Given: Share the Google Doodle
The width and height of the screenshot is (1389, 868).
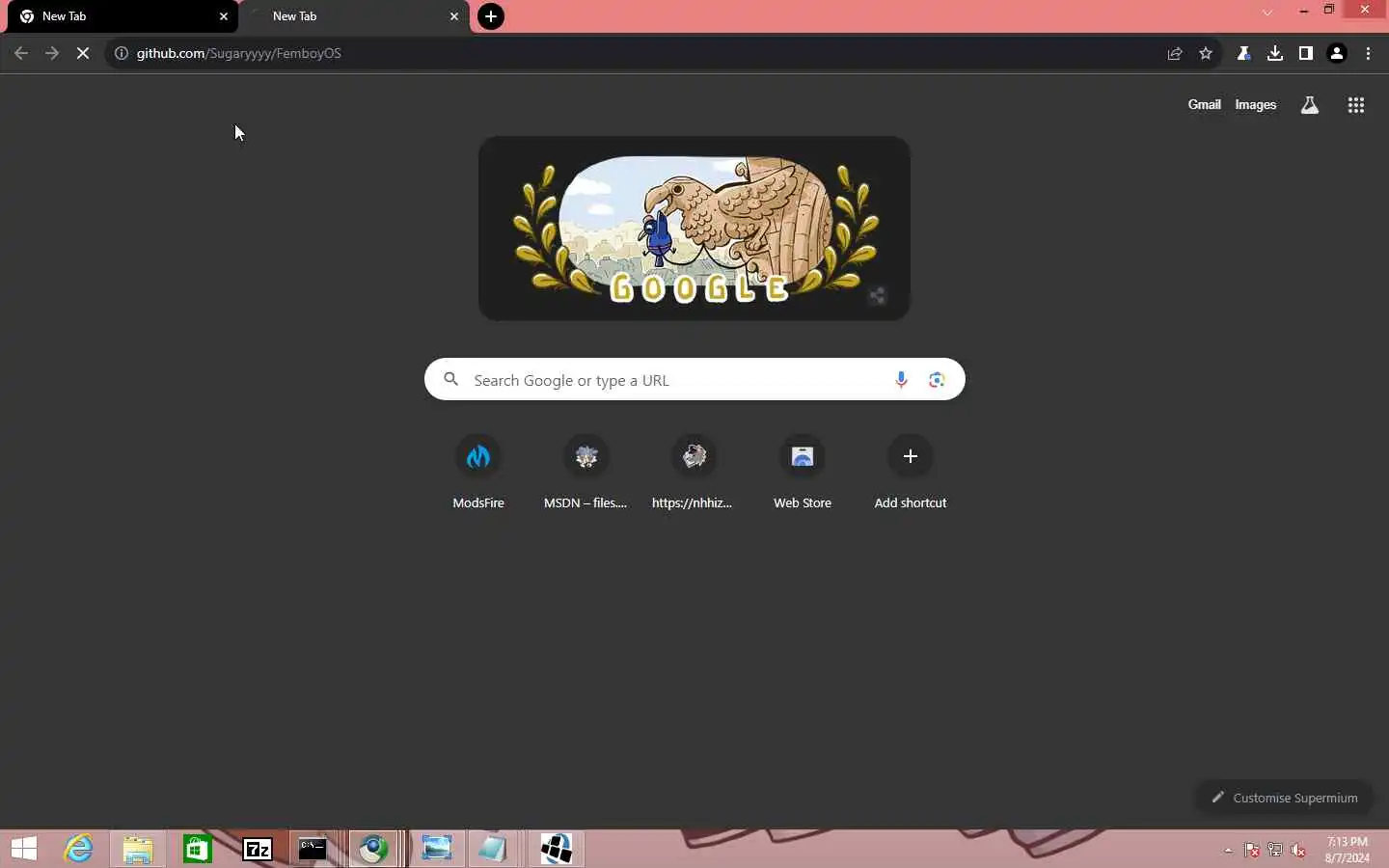Looking at the screenshot, I should tap(877, 296).
